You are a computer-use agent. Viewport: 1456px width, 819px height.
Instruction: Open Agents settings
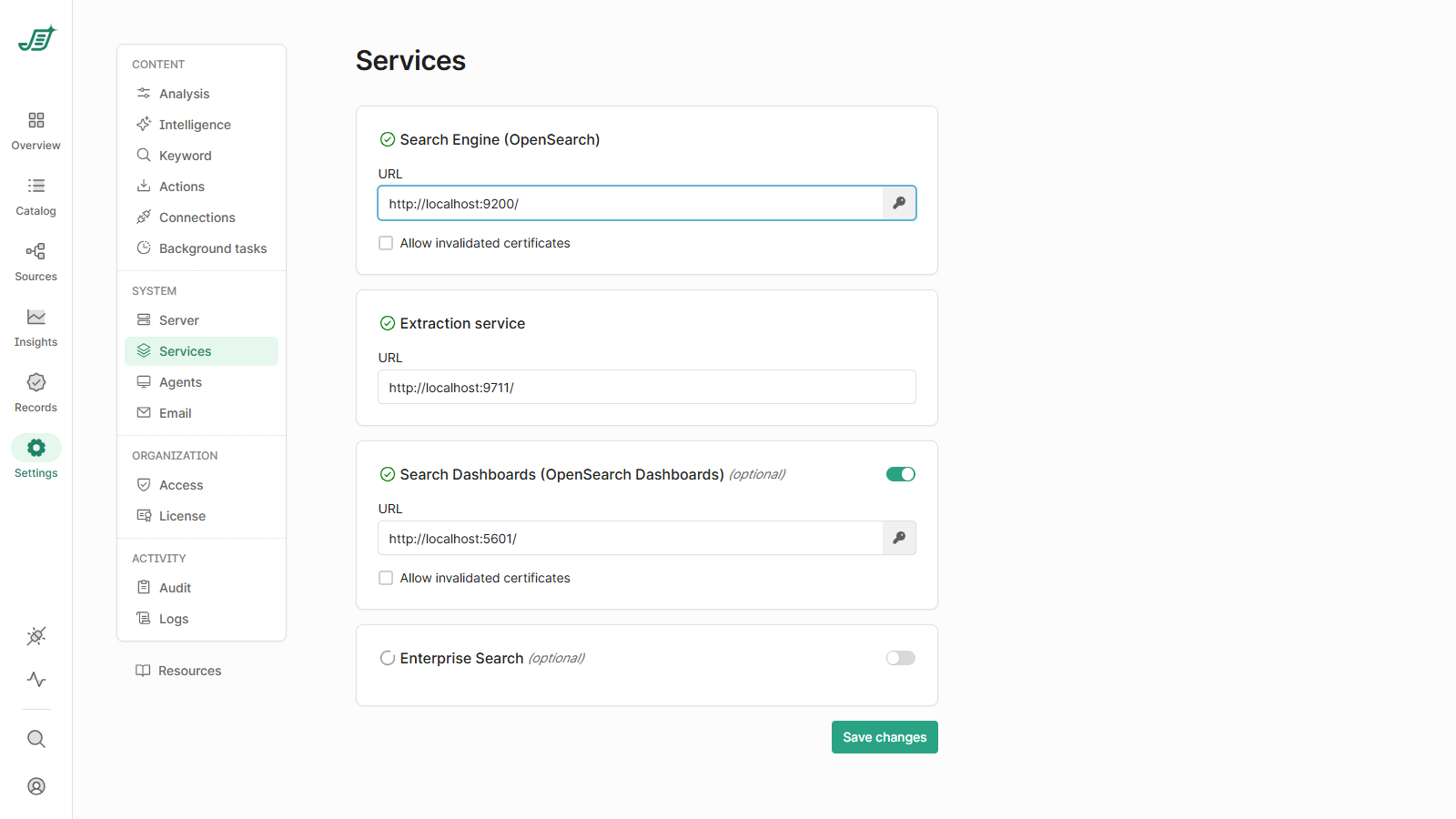pos(201,382)
